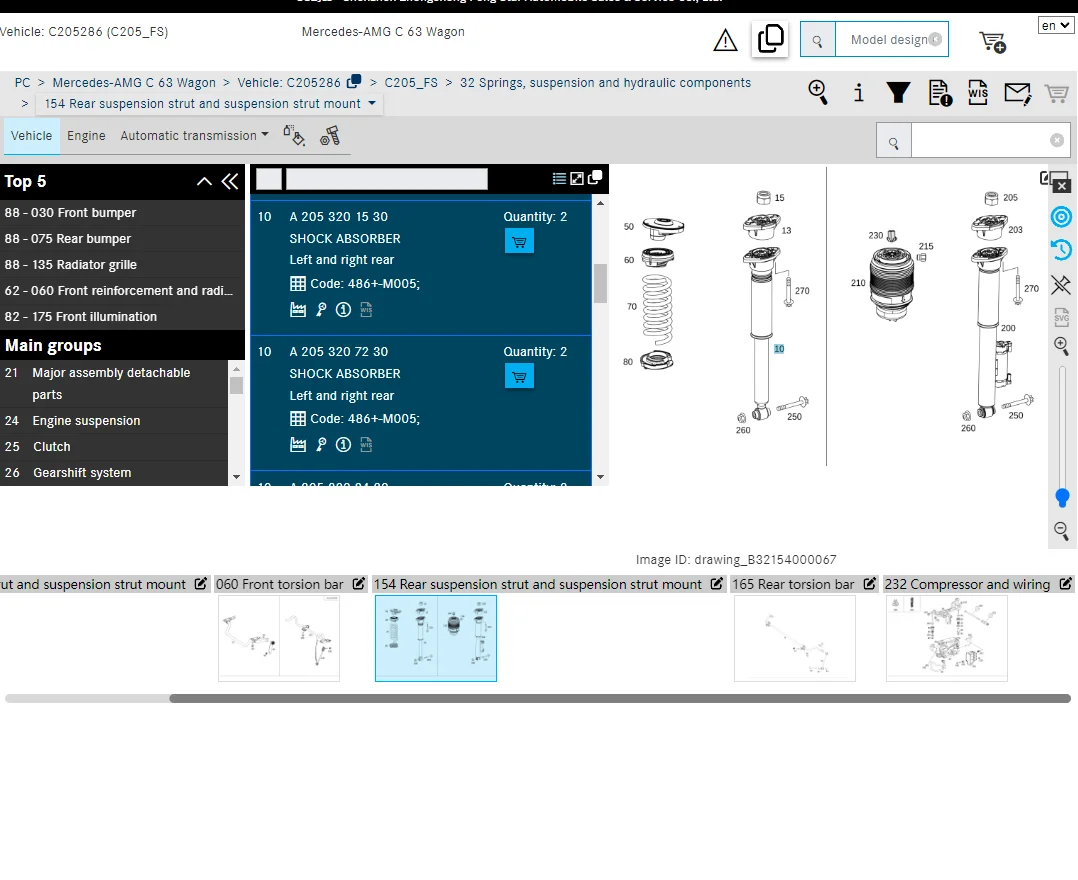Viewport: 1078px width, 880px height.
Task: Click the secondary search field below toolbar
Action: click(x=990, y=140)
